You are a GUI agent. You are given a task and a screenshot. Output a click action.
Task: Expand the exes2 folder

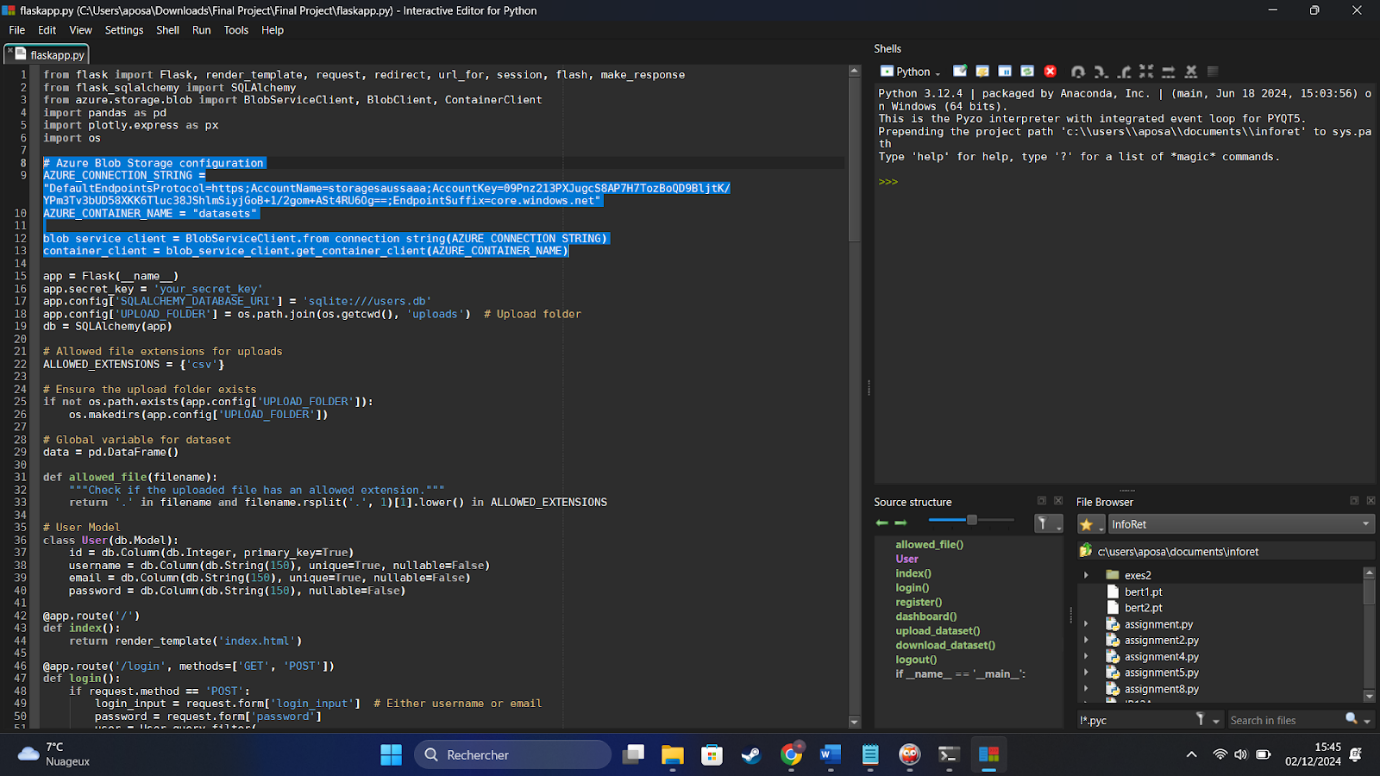pos(1086,575)
